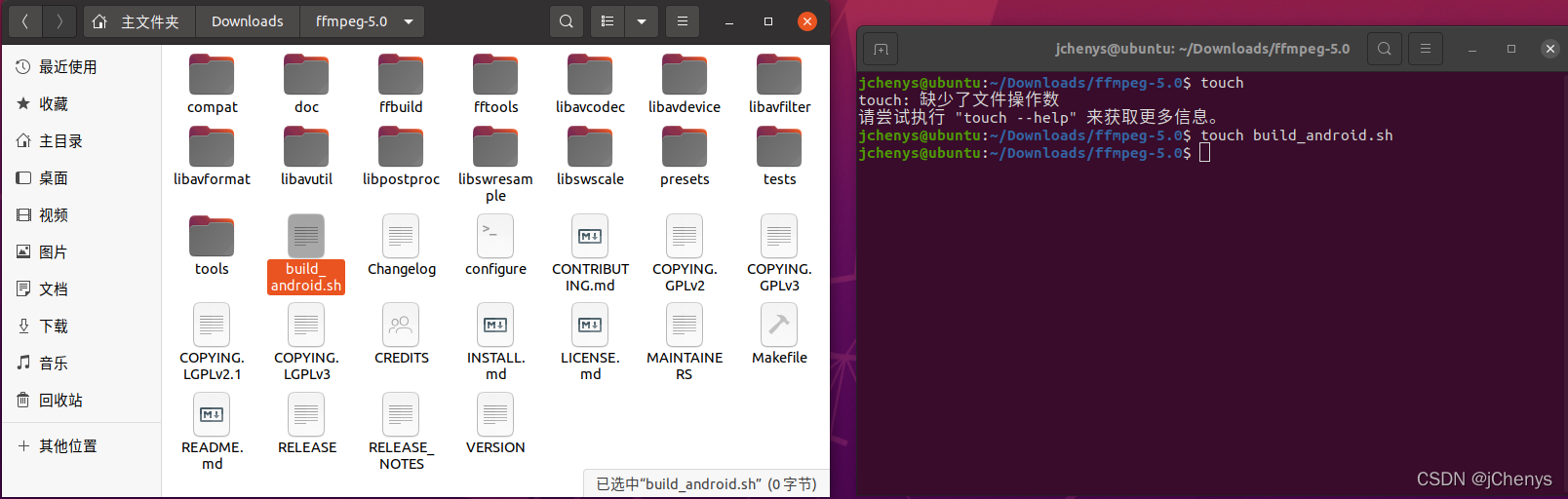Viewport: 1568px width, 499px height.
Task: Open Pictures (图片) in sidebar
Action: click(82, 251)
